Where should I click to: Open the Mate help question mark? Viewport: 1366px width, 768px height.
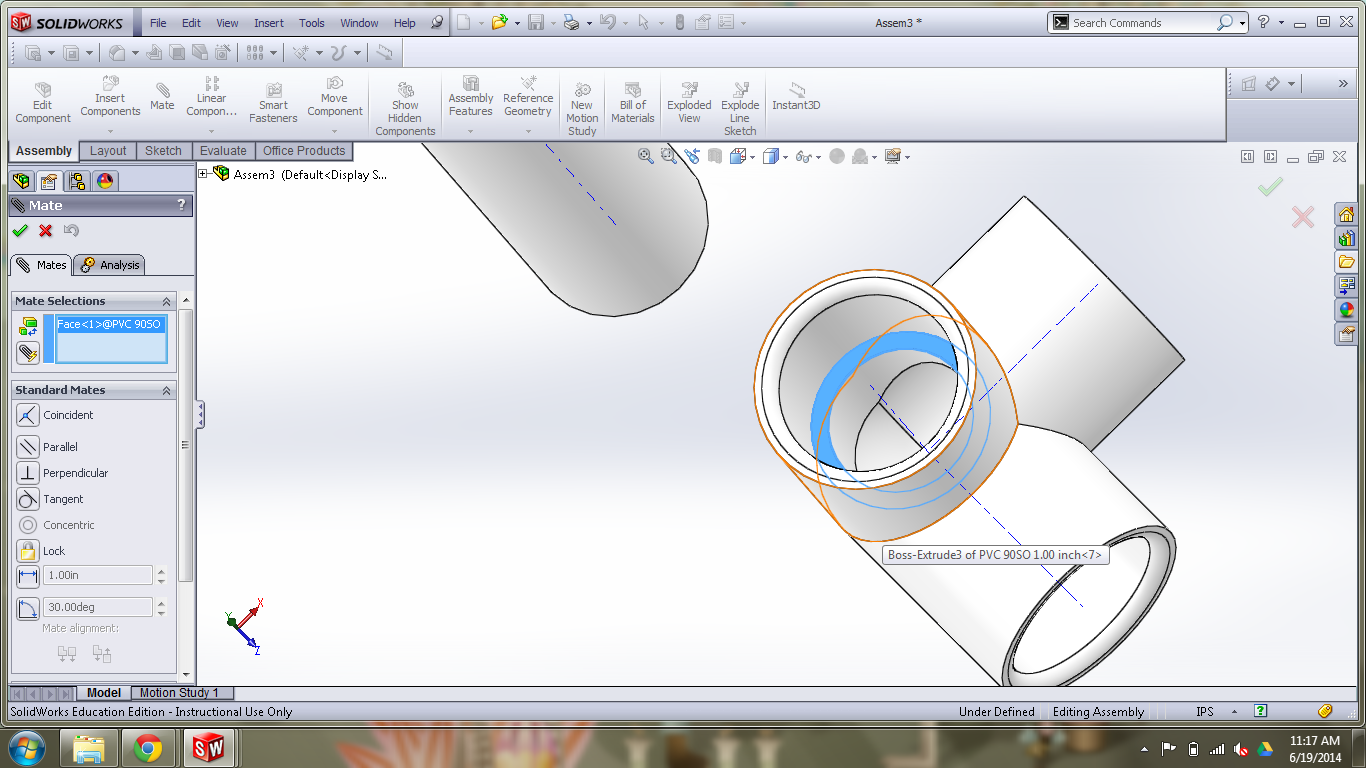181,205
